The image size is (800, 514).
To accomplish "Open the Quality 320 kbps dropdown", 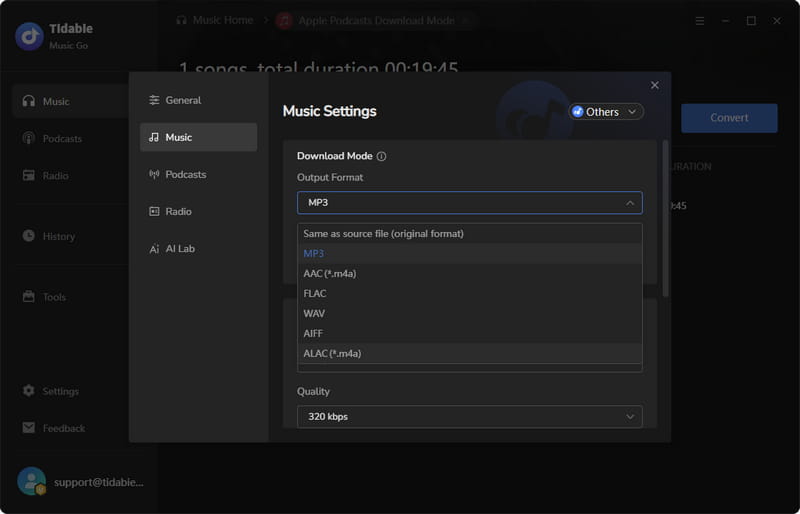I will pos(469,417).
